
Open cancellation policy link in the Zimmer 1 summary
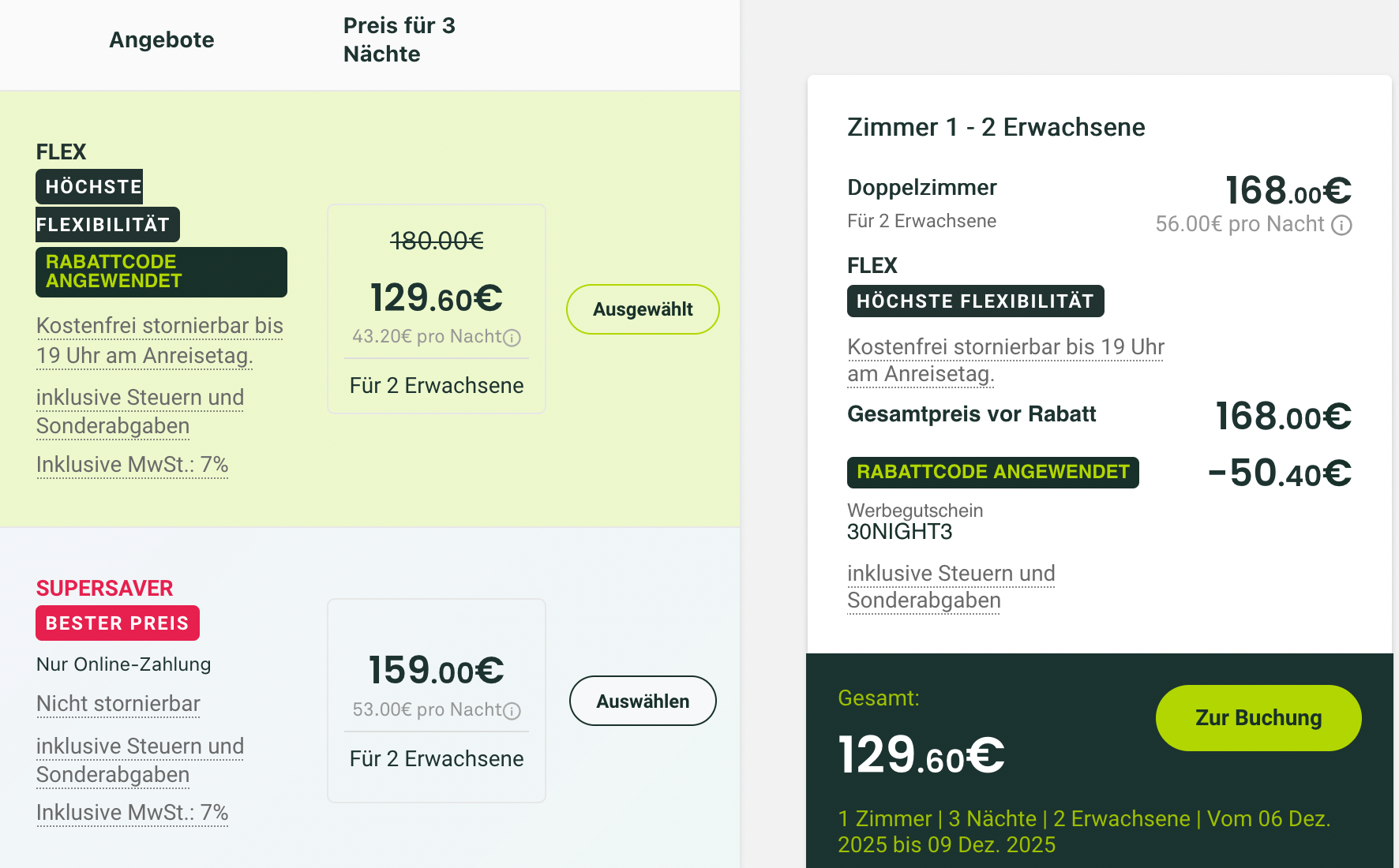point(1005,360)
